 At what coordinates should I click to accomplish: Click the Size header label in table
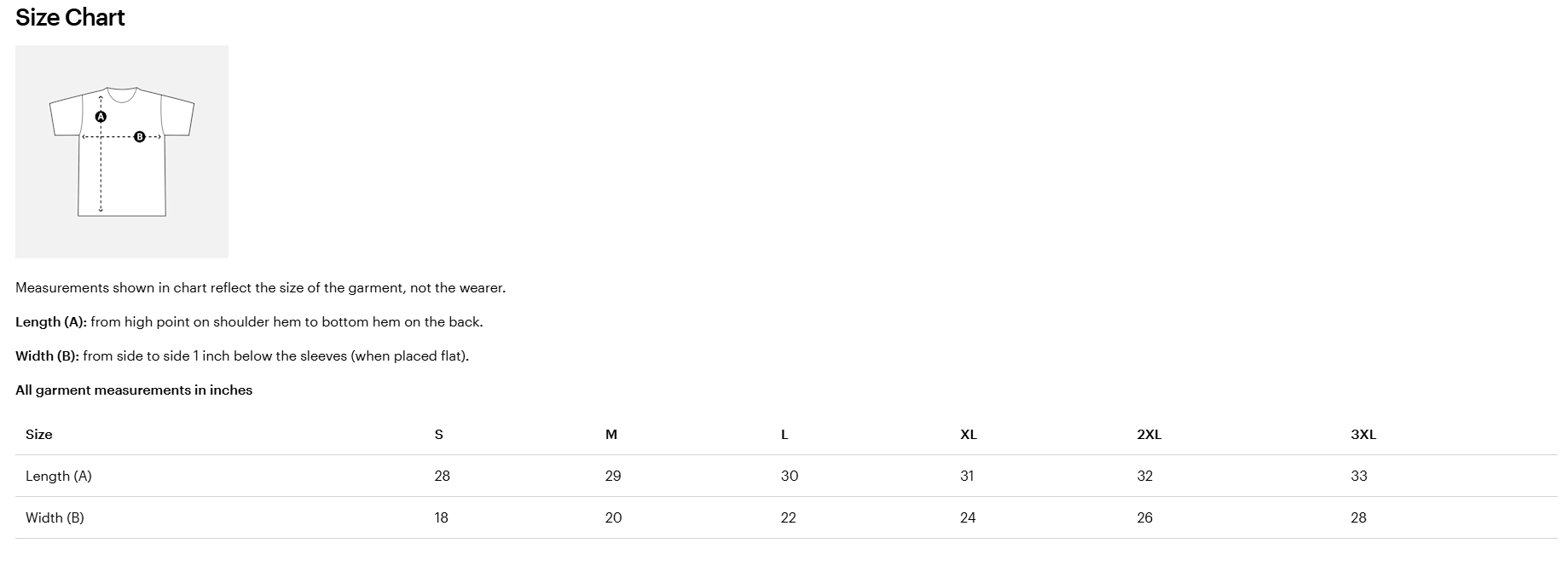39,435
